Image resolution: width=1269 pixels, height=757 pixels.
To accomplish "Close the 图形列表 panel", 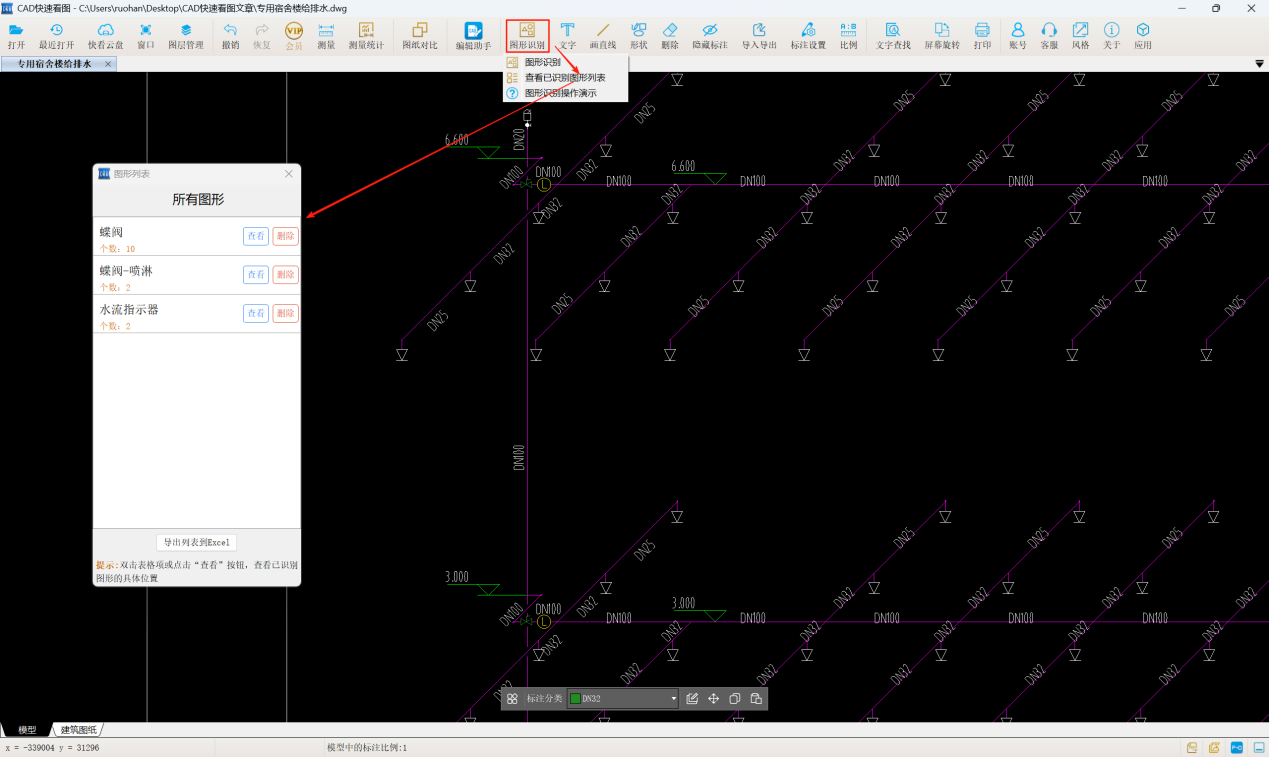I will point(289,174).
